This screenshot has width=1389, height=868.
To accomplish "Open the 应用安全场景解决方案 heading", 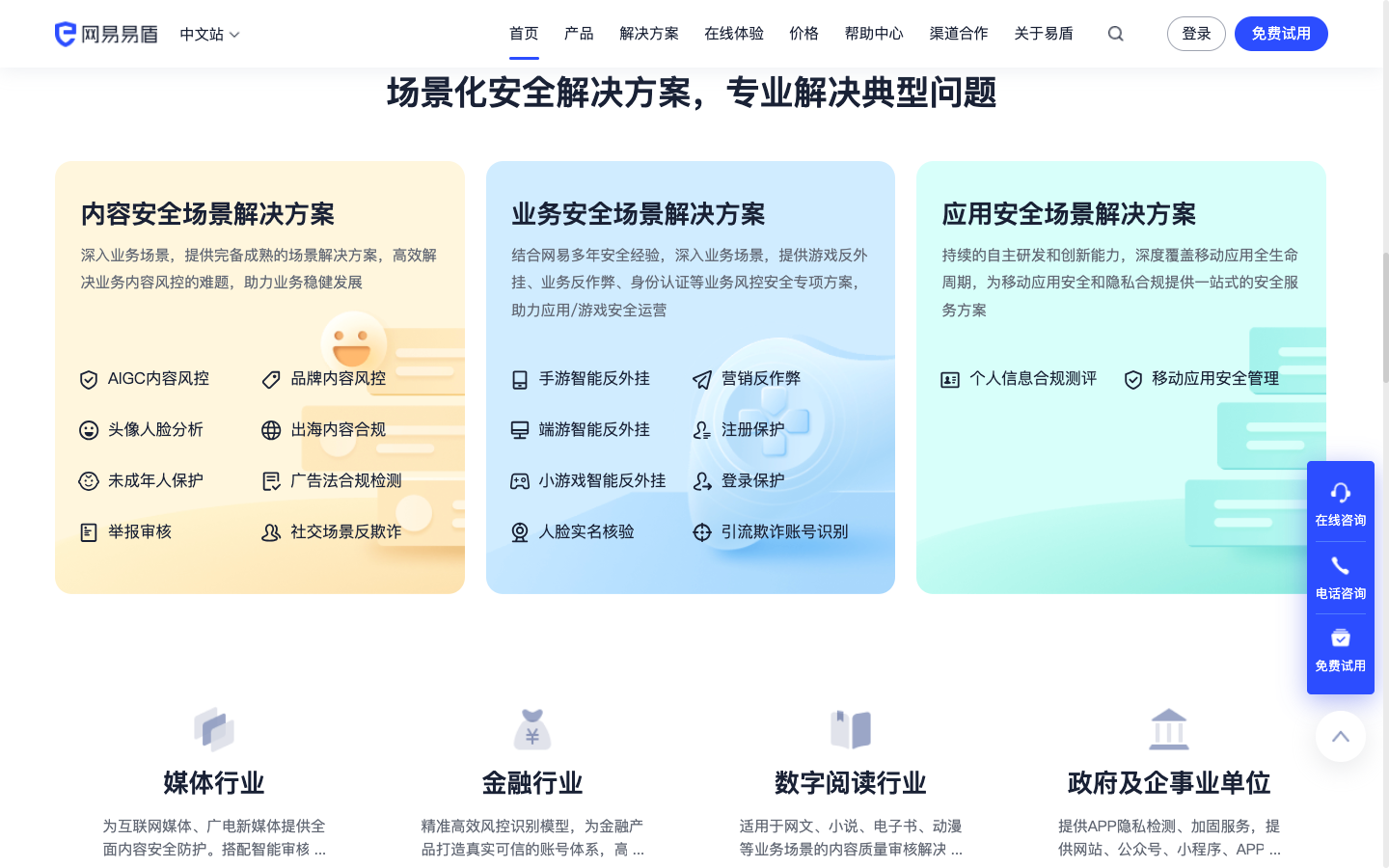I will pyautogui.click(x=1069, y=214).
